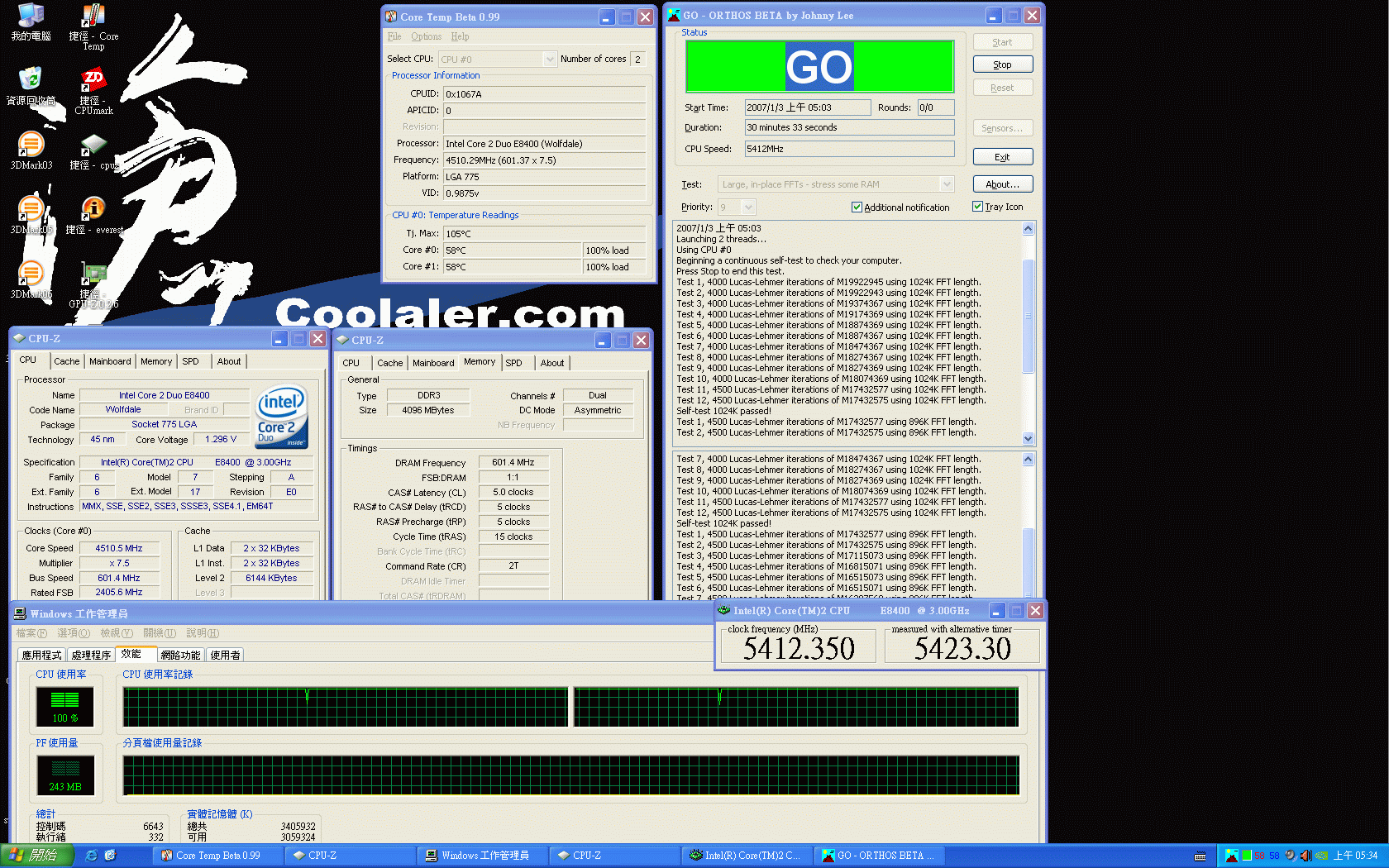Click the Frequency field in Core Temp
Screen dimensions: 1389x868
(x=544, y=160)
